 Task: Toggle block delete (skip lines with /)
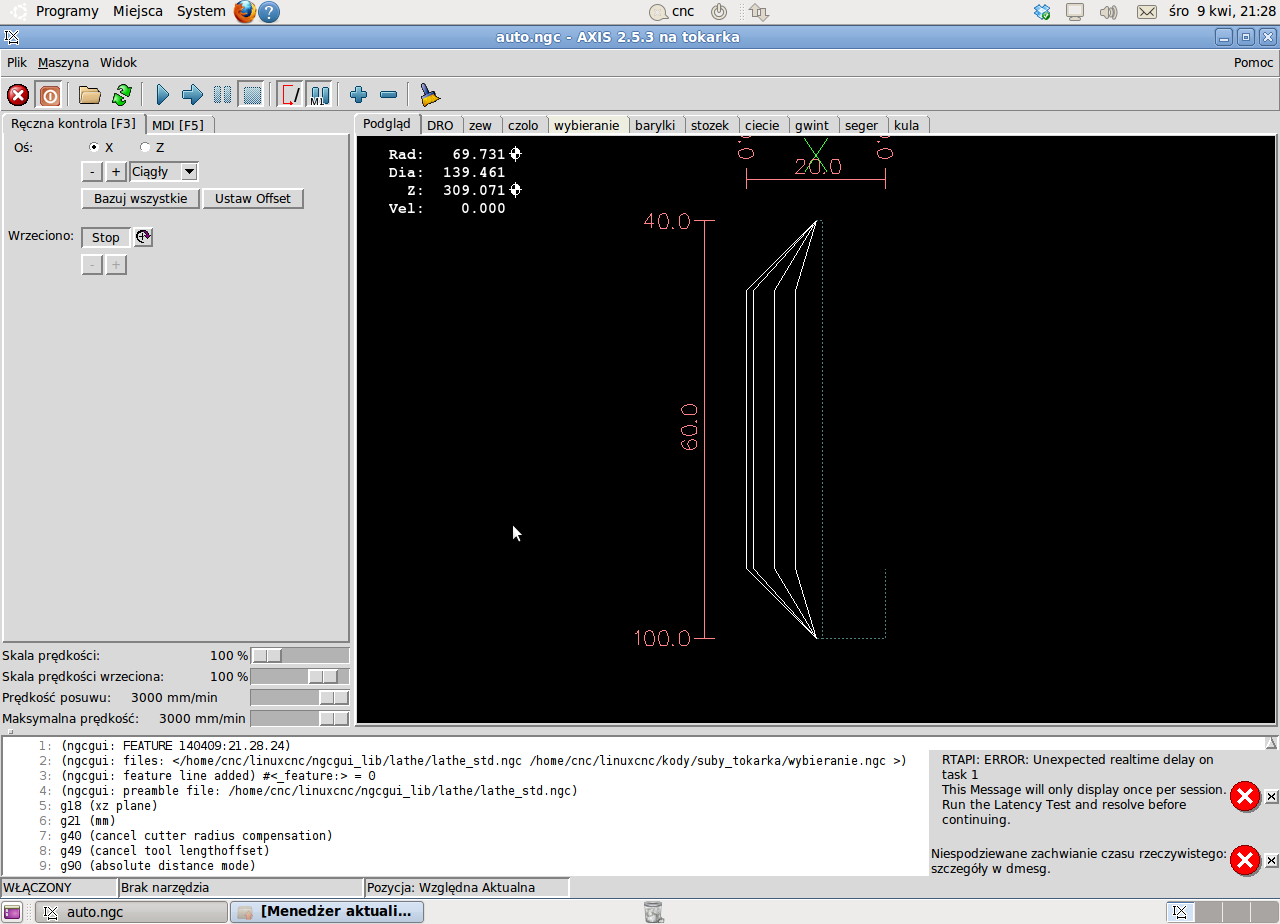coord(290,95)
